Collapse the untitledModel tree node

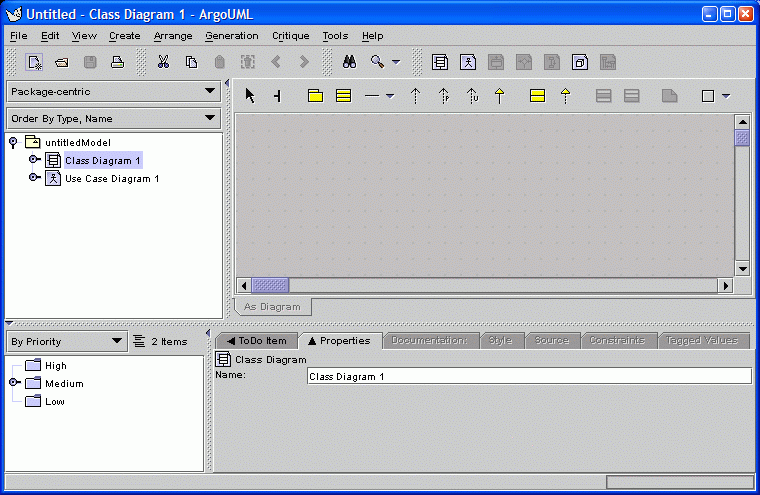click(x=13, y=142)
